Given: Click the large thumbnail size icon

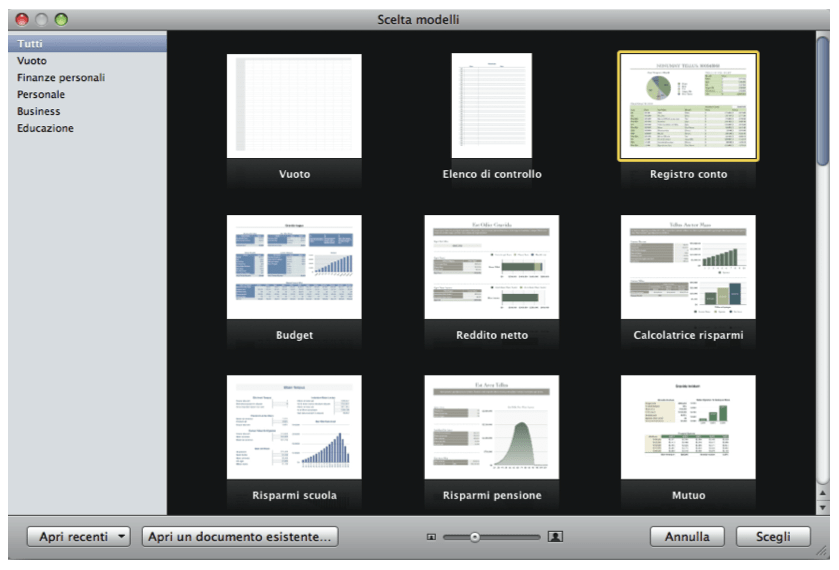Looking at the screenshot, I should (x=556, y=537).
